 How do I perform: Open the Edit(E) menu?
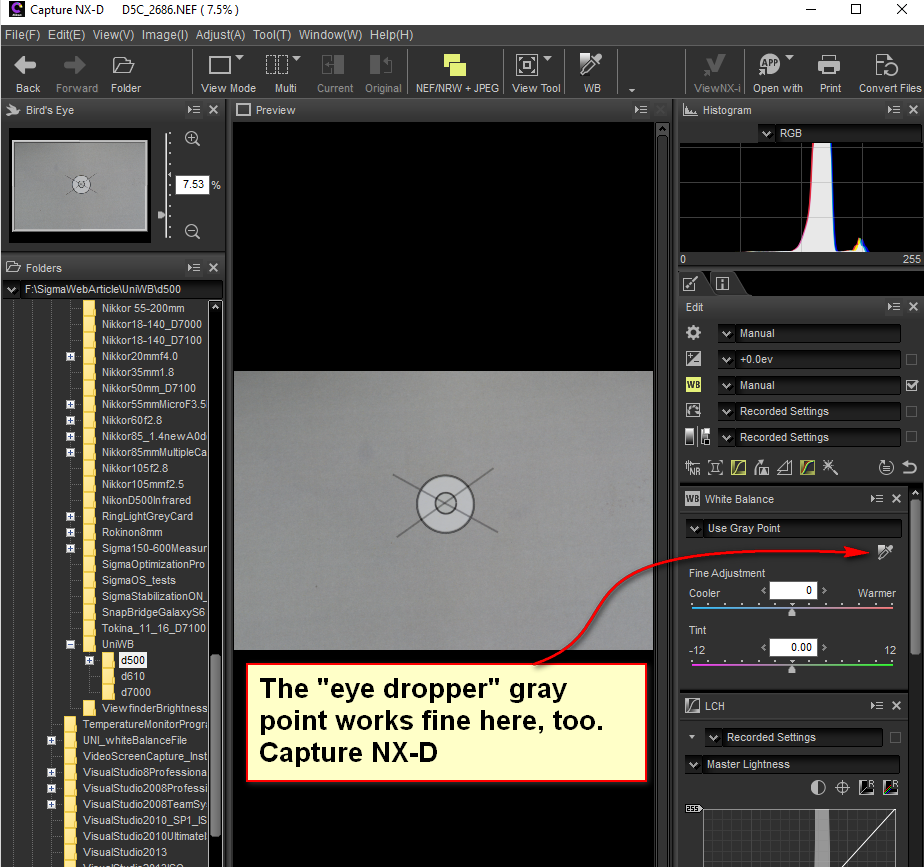[x=67, y=35]
